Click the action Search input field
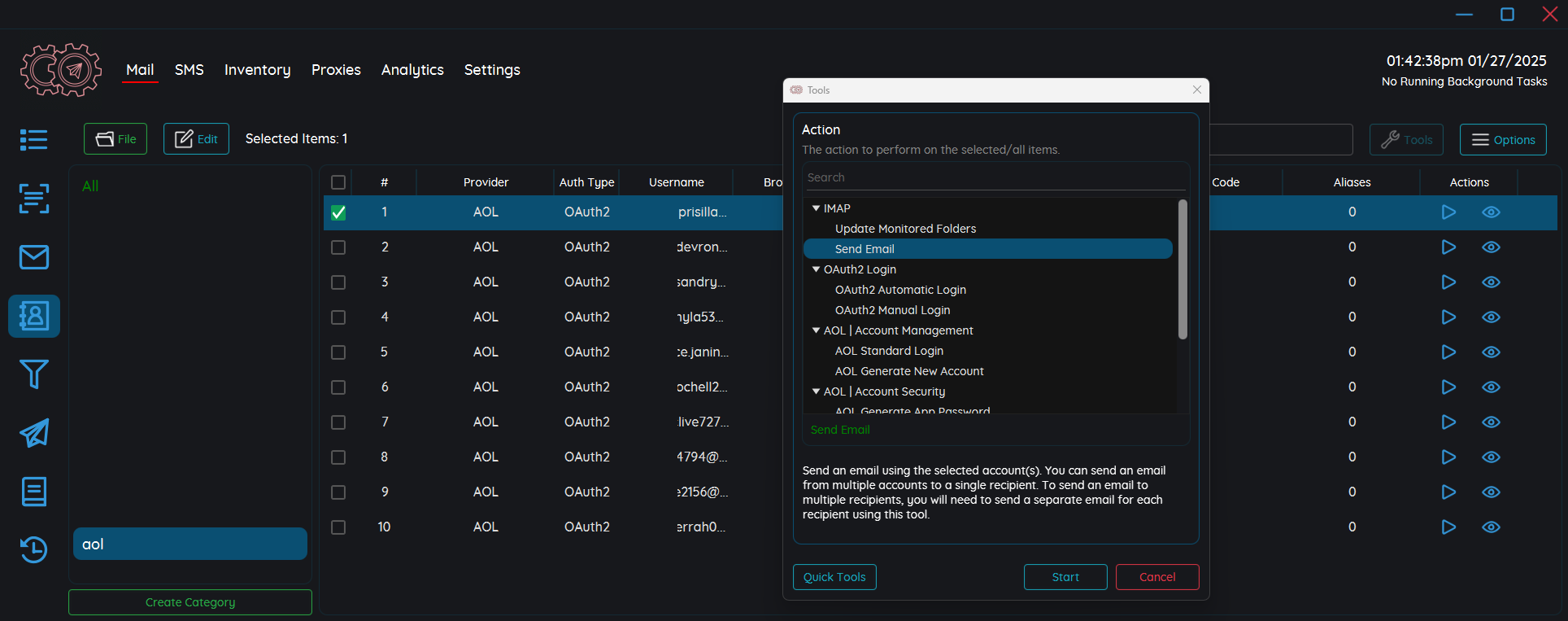The height and width of the screenshot is (621, 1568). coord(994,177)
